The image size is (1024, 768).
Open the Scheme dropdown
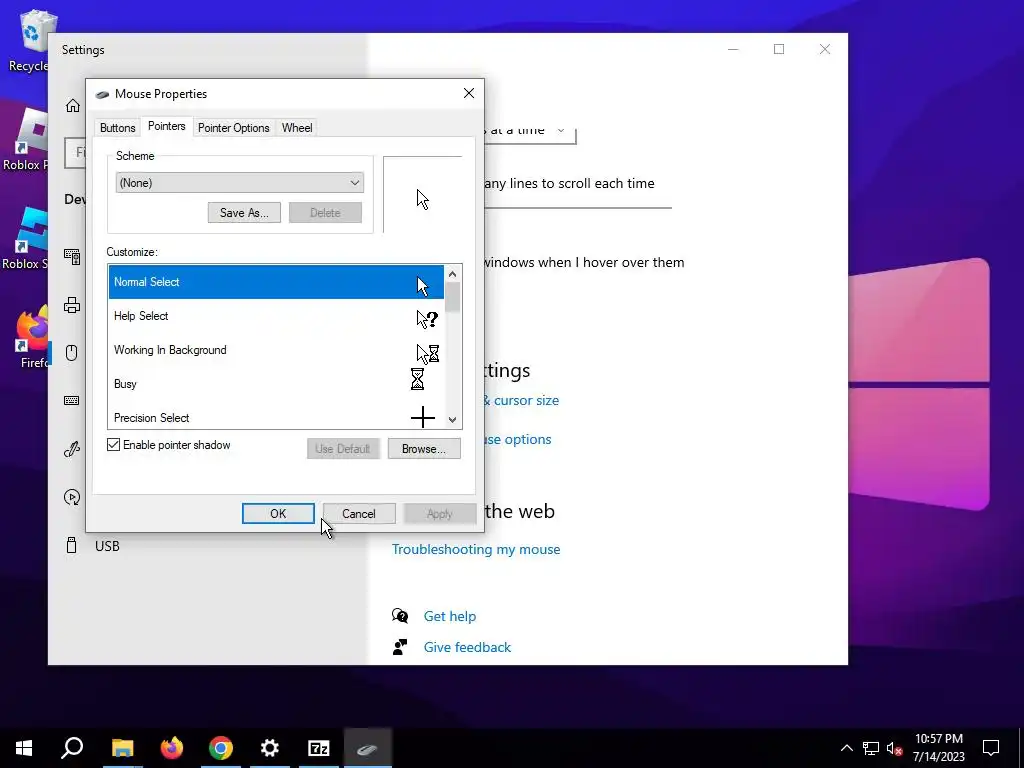(x=240, y=183)
